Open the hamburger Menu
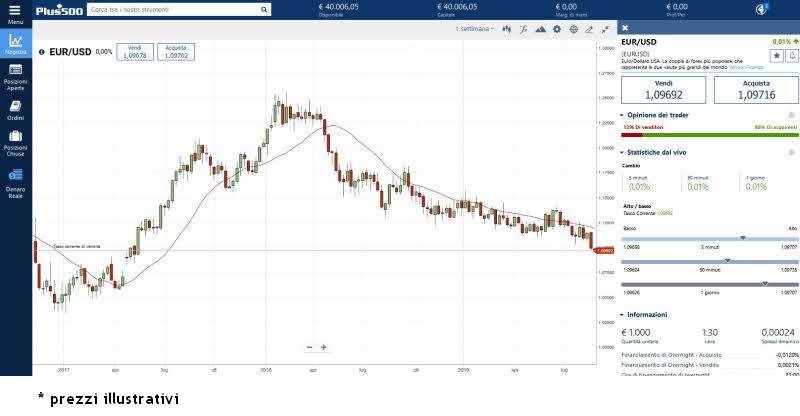The width and height of the screenshot is (800, 416). [15, 12]
